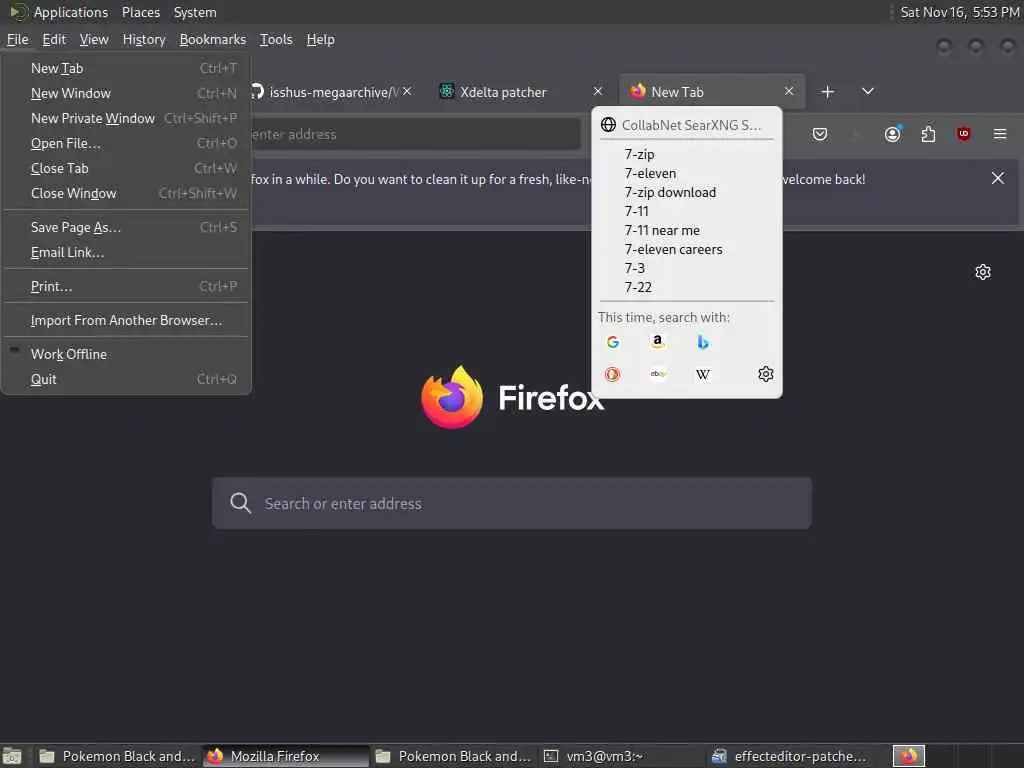The height and width of the screenshot is (768, 1024).
Task: Switch to effecteditor-patche... taskbar window
Action: [790, 756]
